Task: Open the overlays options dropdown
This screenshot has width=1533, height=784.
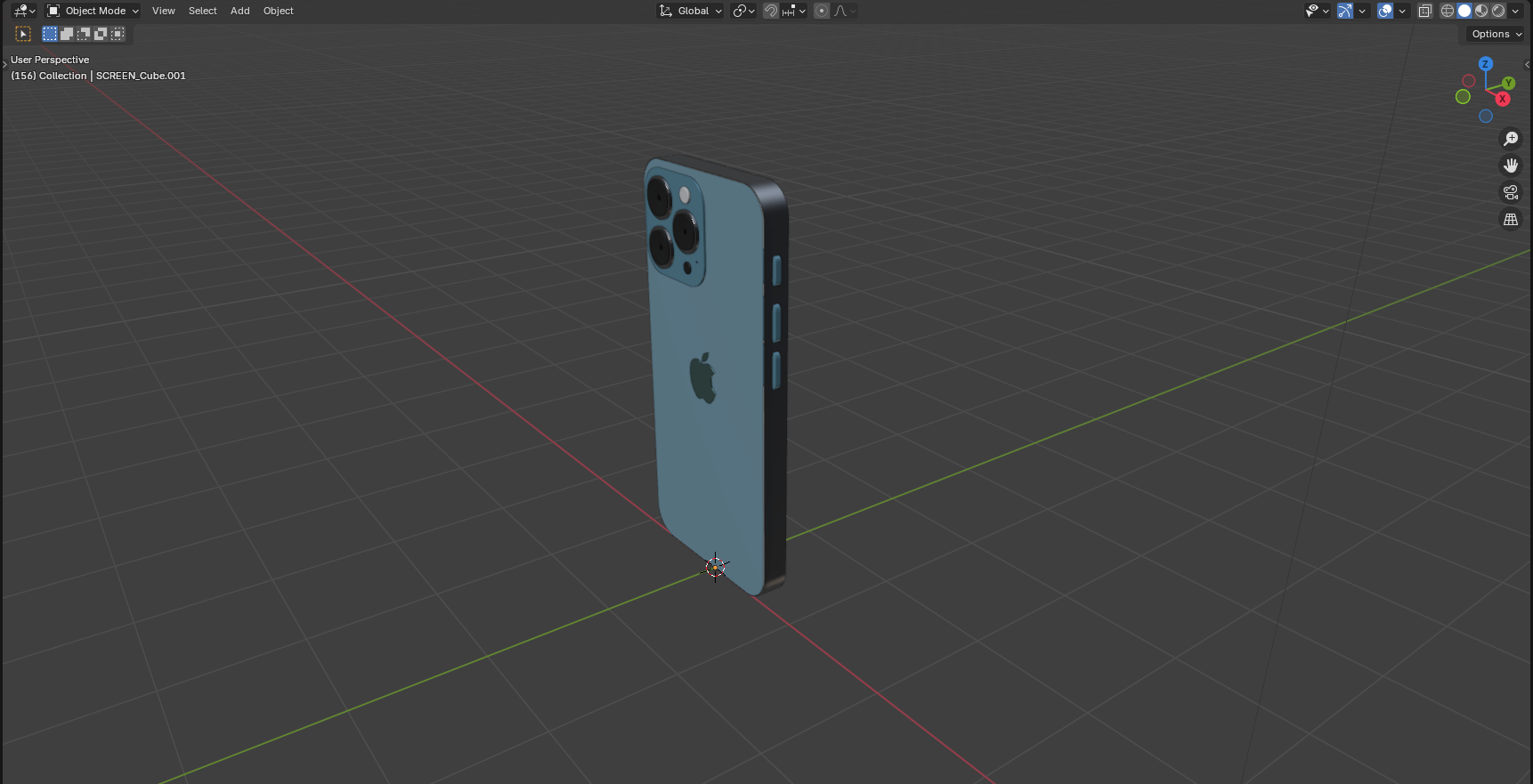Action: pyautogui.click(x=1402, y=11)
